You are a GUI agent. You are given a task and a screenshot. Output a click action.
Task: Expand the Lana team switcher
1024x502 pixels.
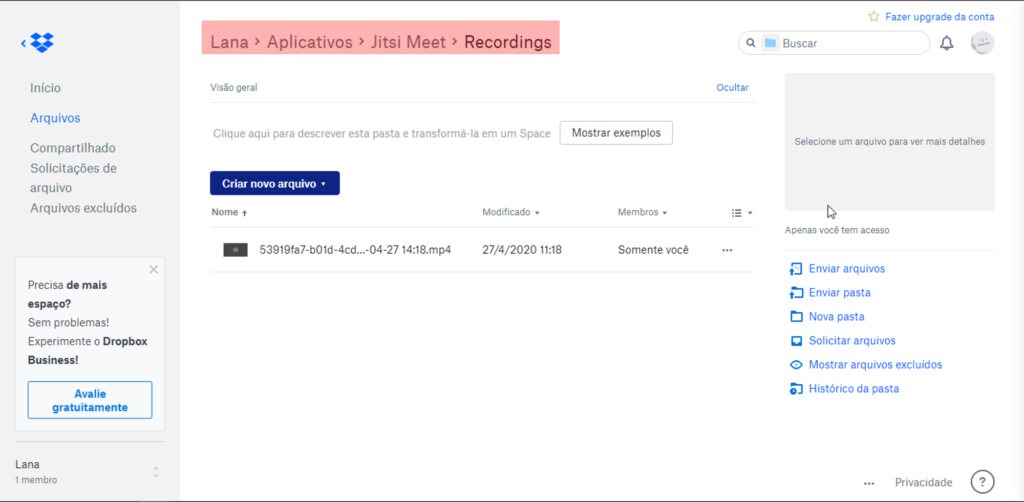(155, 472)
